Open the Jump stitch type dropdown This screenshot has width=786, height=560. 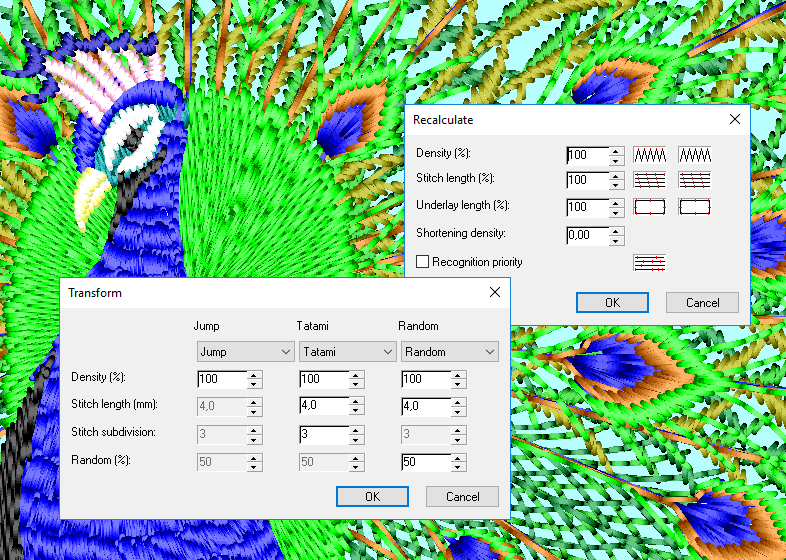tap(245, 351)
